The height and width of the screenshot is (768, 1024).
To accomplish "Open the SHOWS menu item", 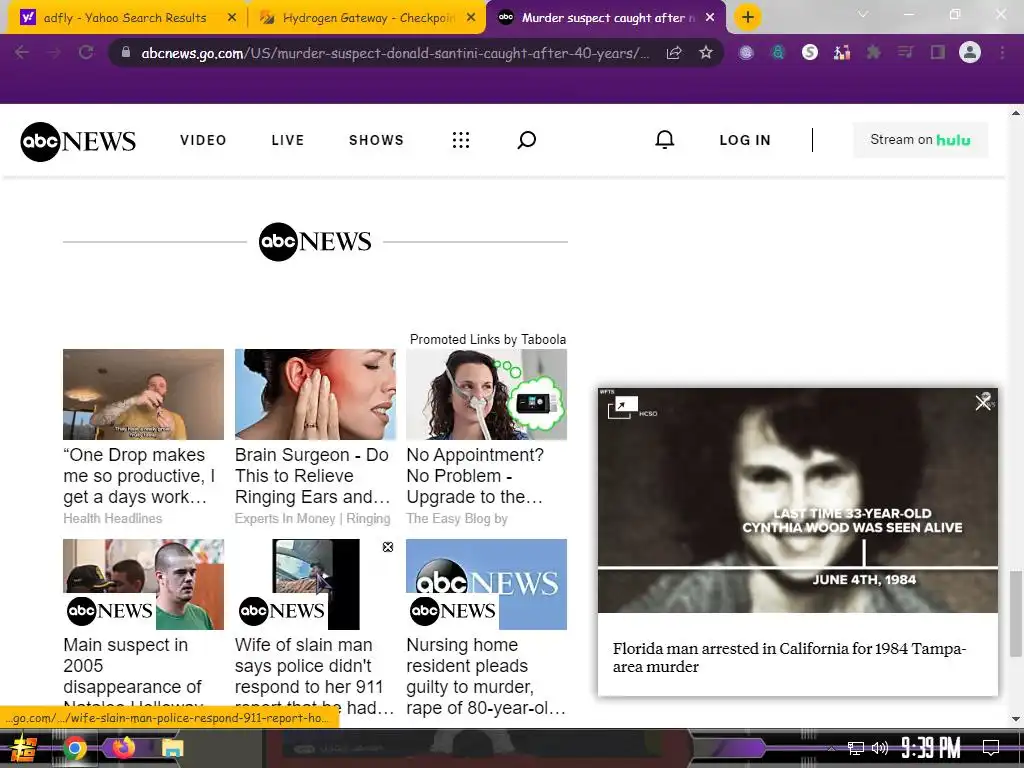I will 376,140.
